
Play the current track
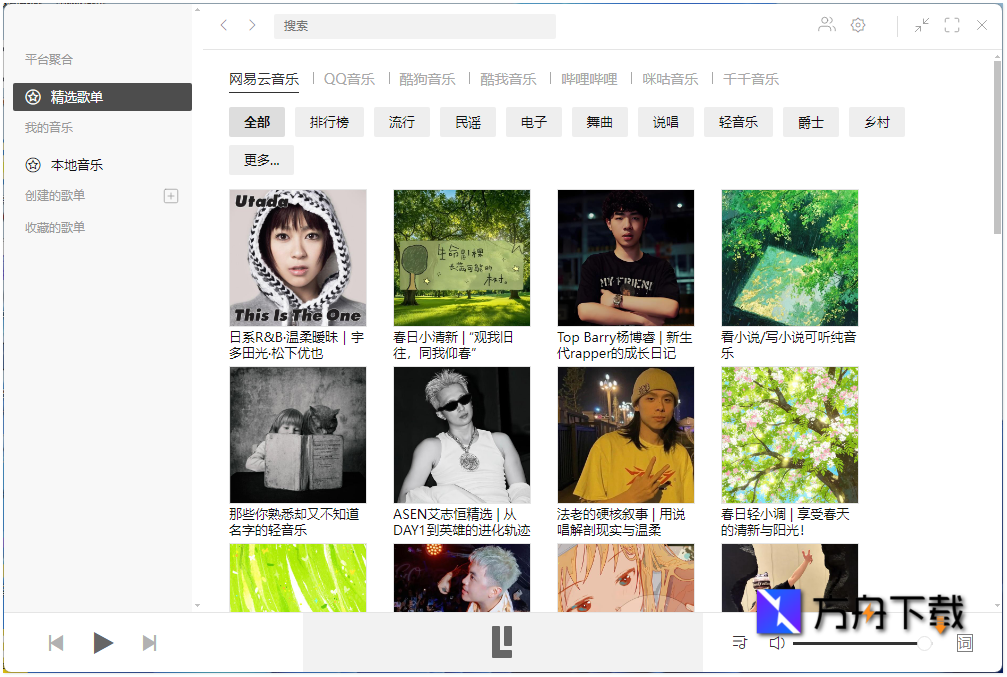click(x=103, y=643)
